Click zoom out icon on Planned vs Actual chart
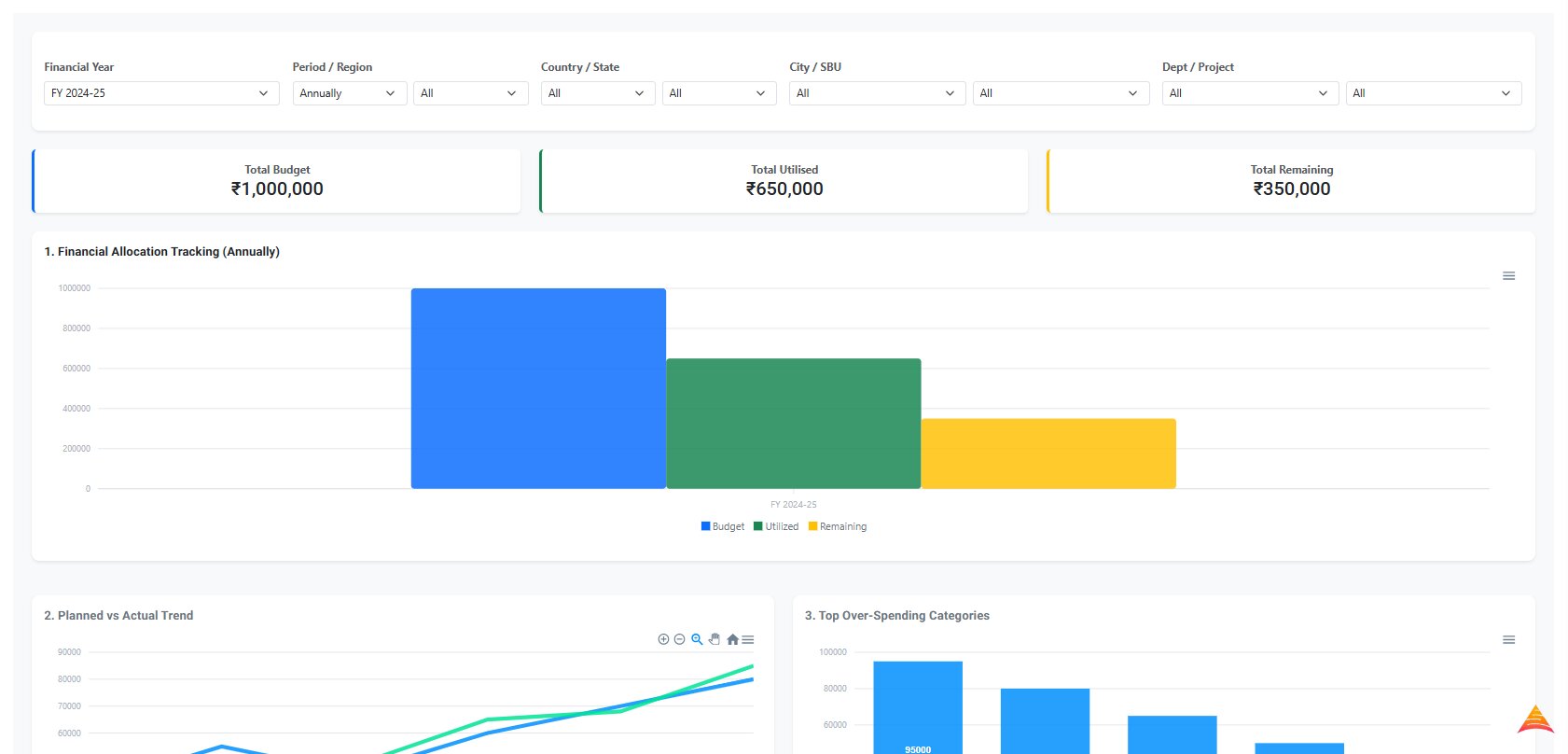Viewport: 1568px width, 754px height. 680,639
